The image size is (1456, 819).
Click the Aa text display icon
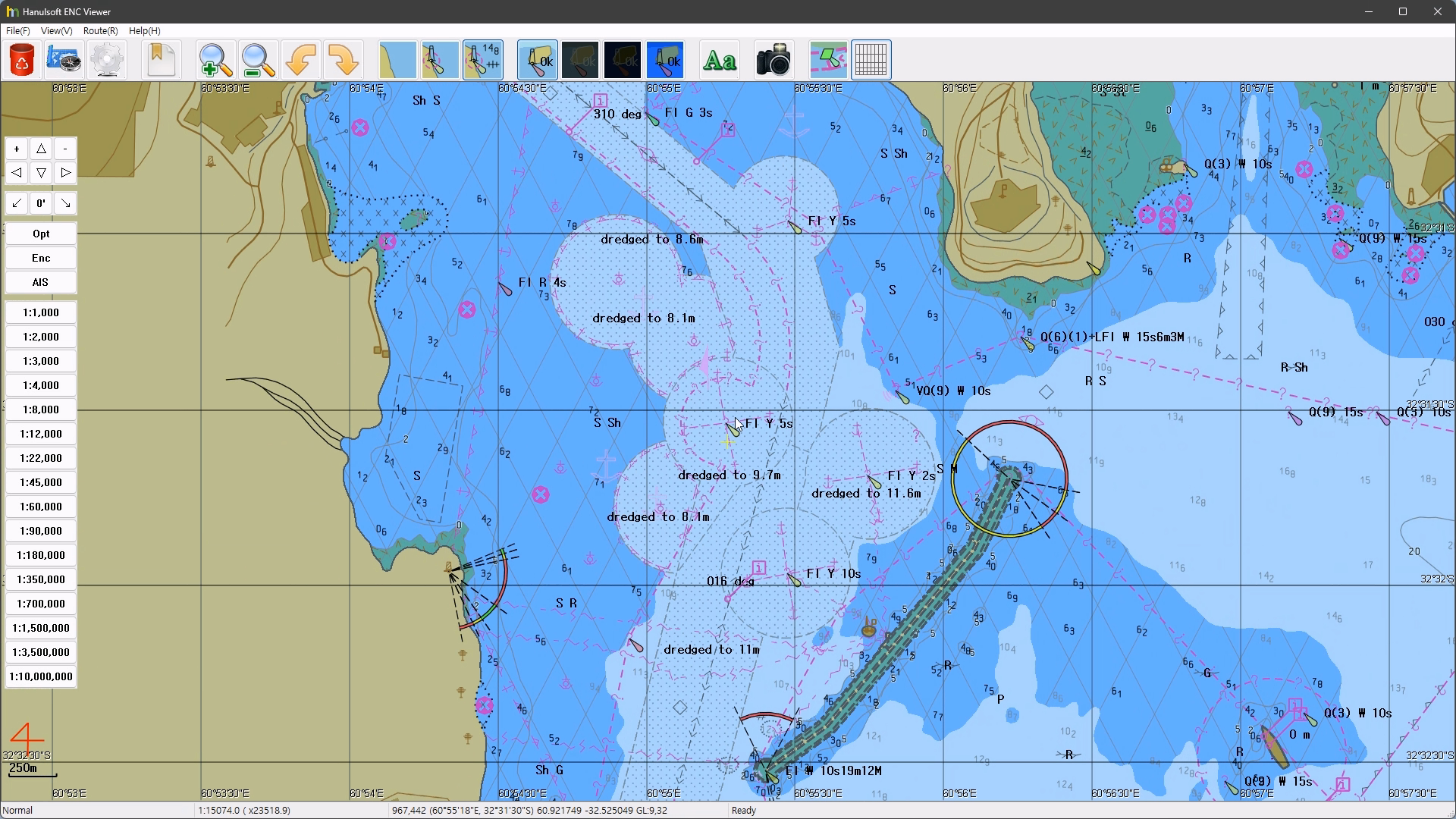click(x=719, y=60)
